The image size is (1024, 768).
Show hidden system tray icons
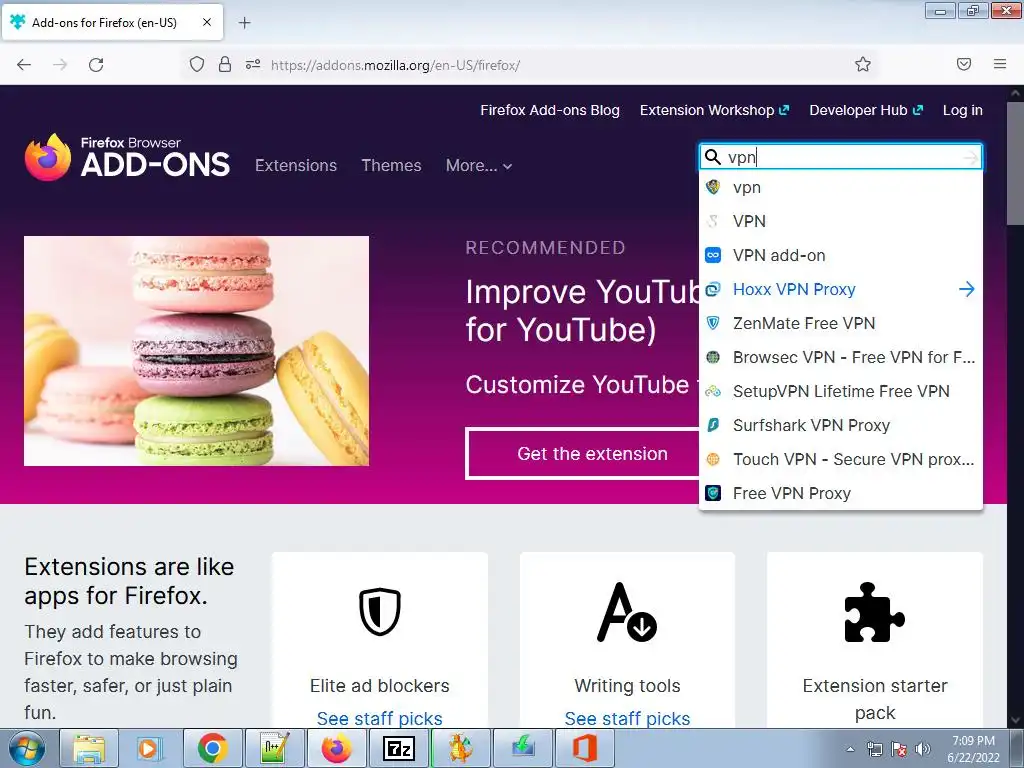[850, 749]
